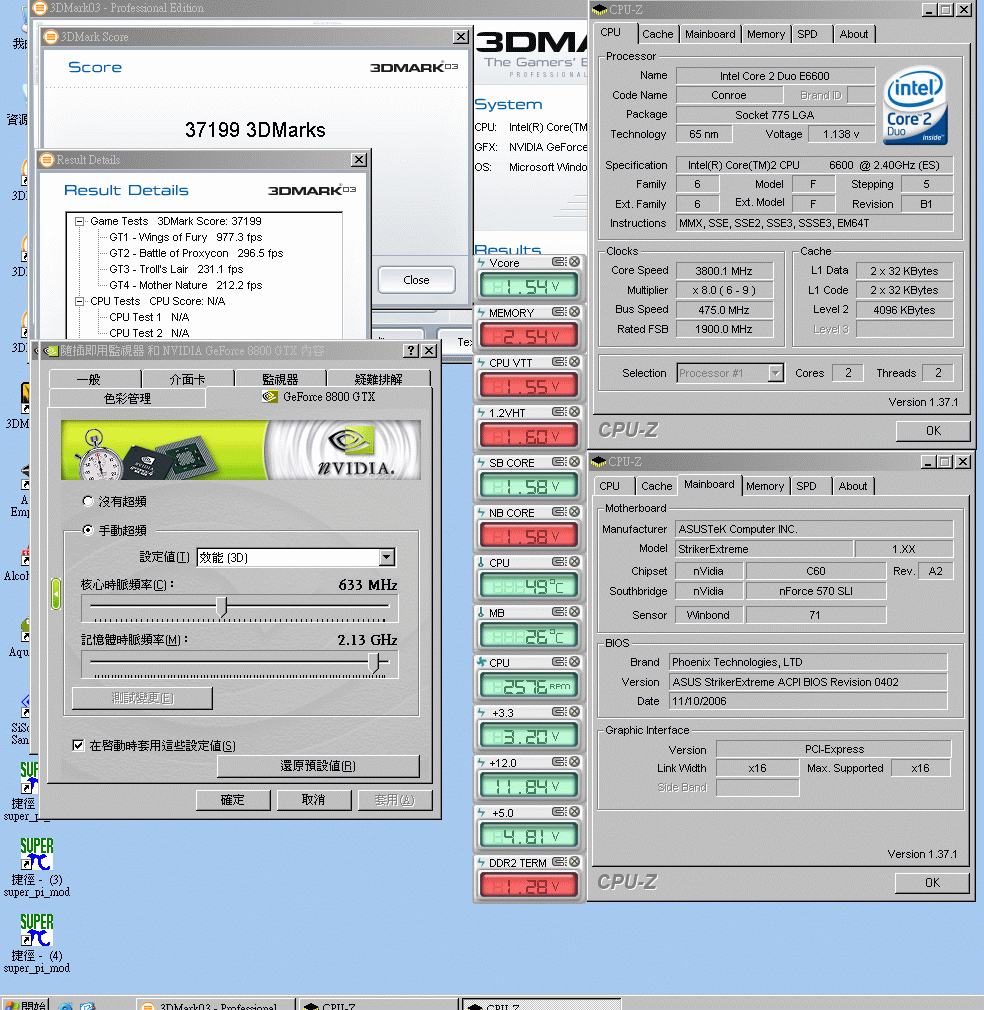
Task: Close the MEMORY voltage monitor panel
Action: point(574,312)
